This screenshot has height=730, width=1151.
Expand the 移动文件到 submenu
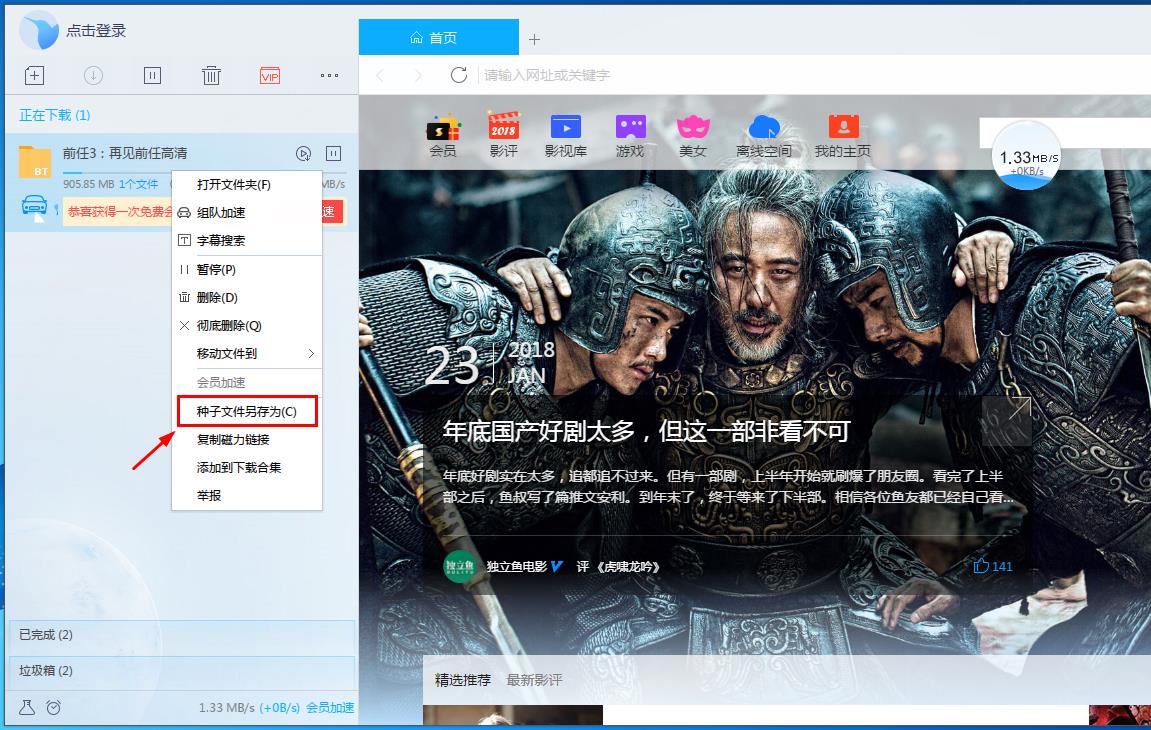[247, 353]
